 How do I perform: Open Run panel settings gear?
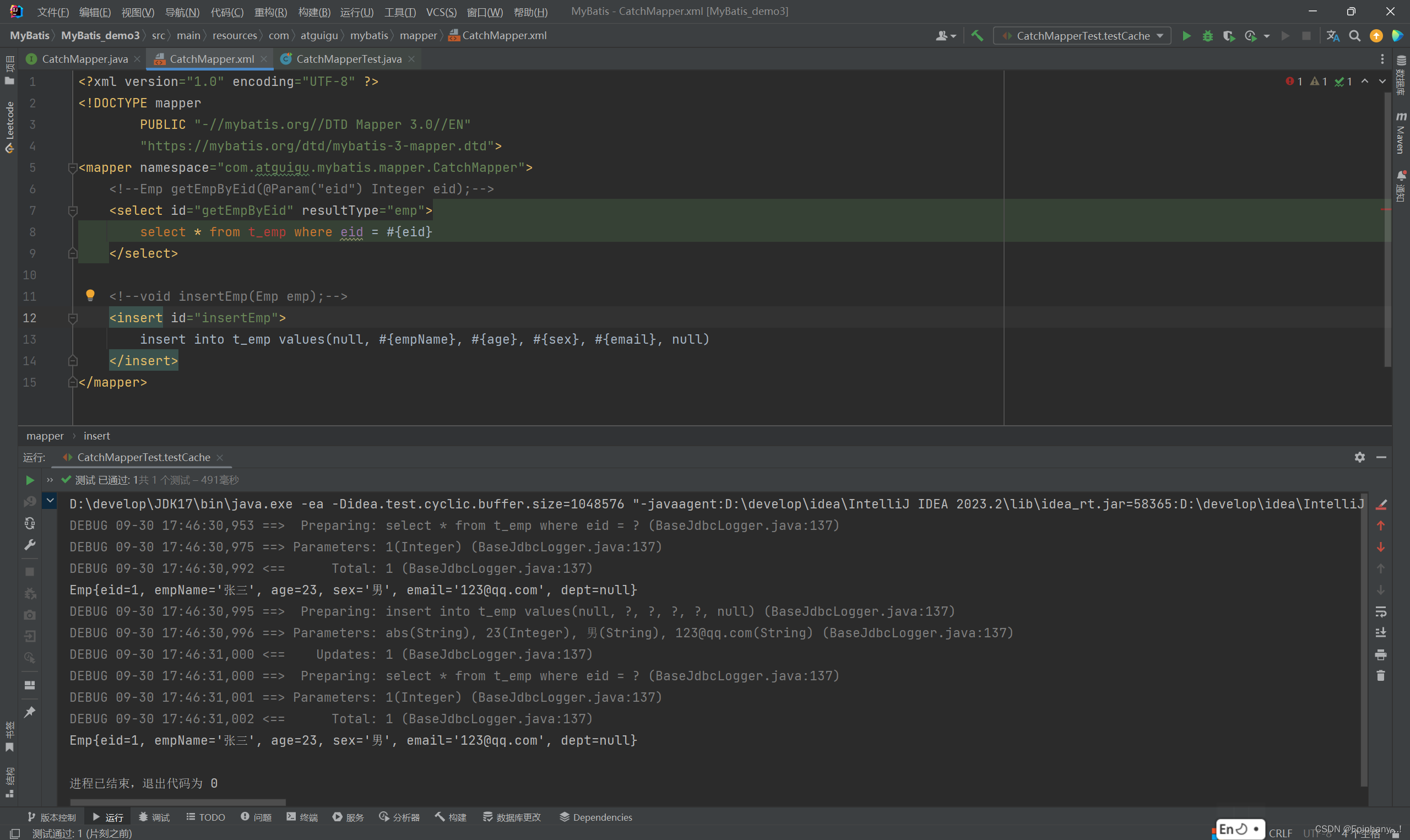tap(1360, 457)
